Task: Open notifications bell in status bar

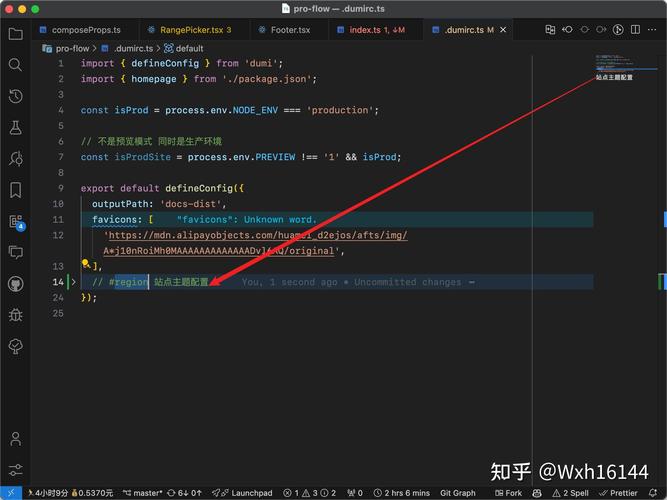Action: tap(653, 493)
